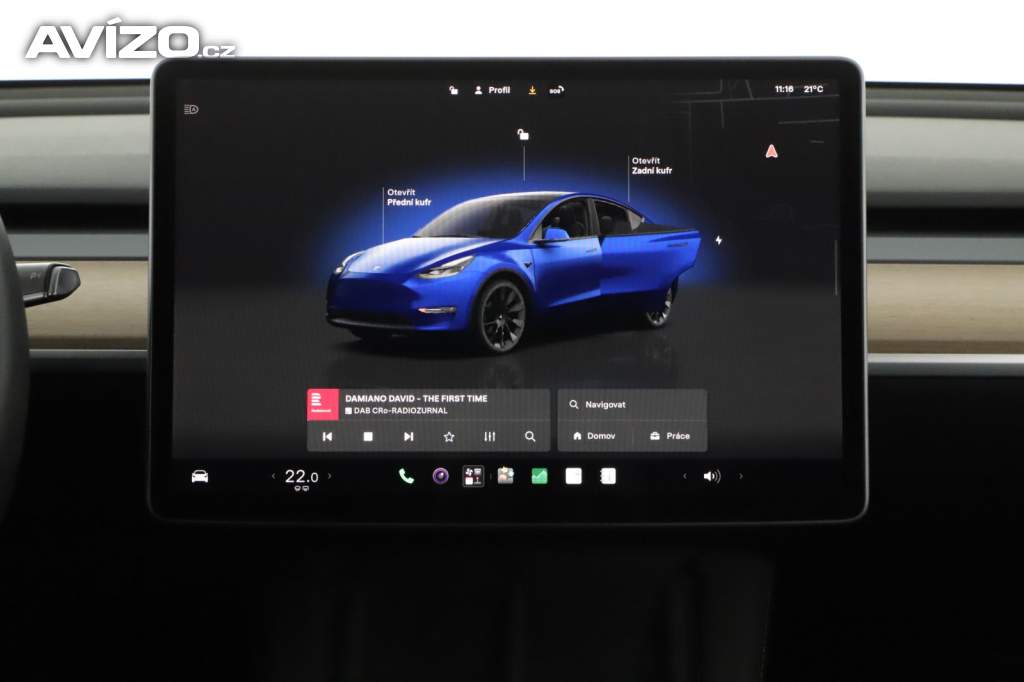Tap the red navigation arrow on the map
Screen dimensions: 1024x682
tap(771, 152)
